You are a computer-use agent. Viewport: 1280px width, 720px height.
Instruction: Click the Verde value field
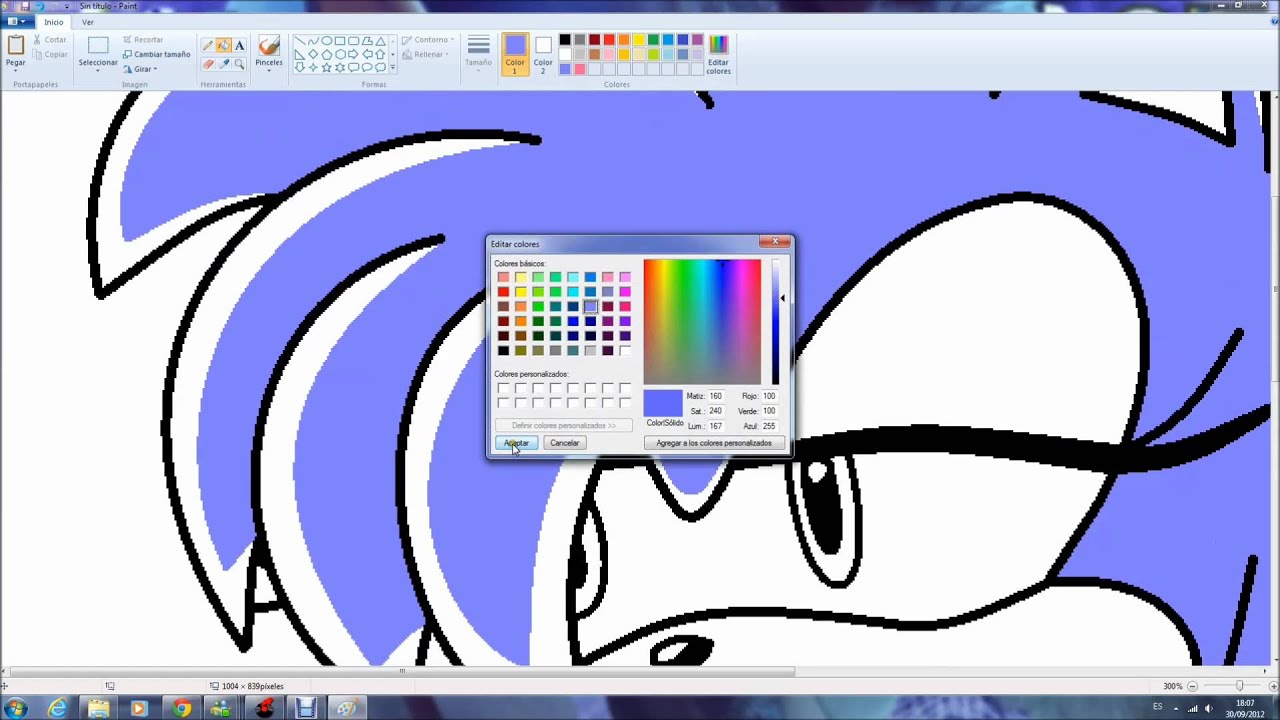point(770,411)
